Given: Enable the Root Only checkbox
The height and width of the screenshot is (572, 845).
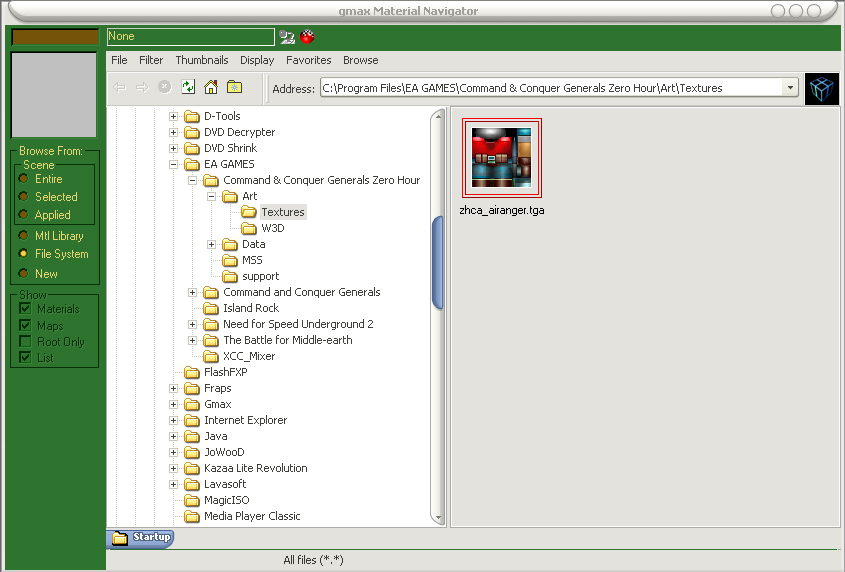Looking at the screenshot, I should click(25, 341).
